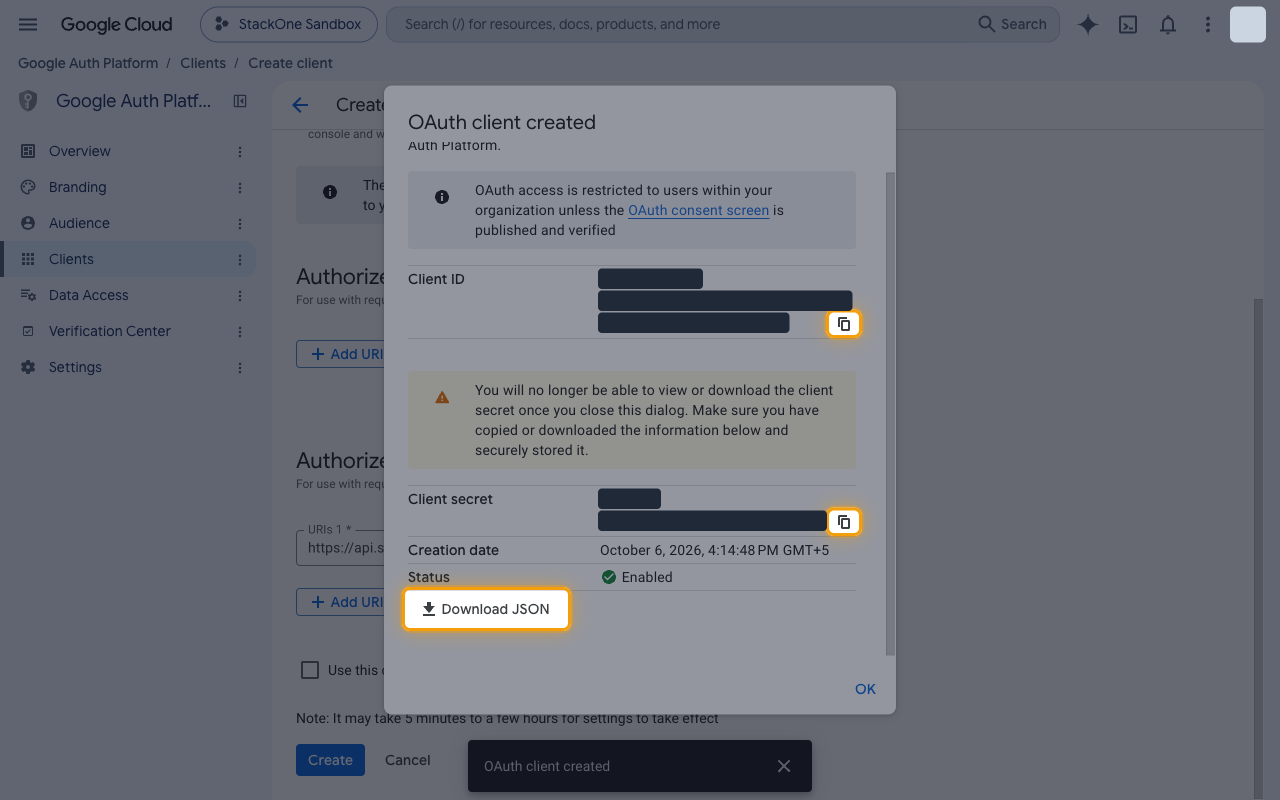The height and width of the screenshot is (800, 1280).
Task: Download the client JSON file
Action: tap(486, 609)
